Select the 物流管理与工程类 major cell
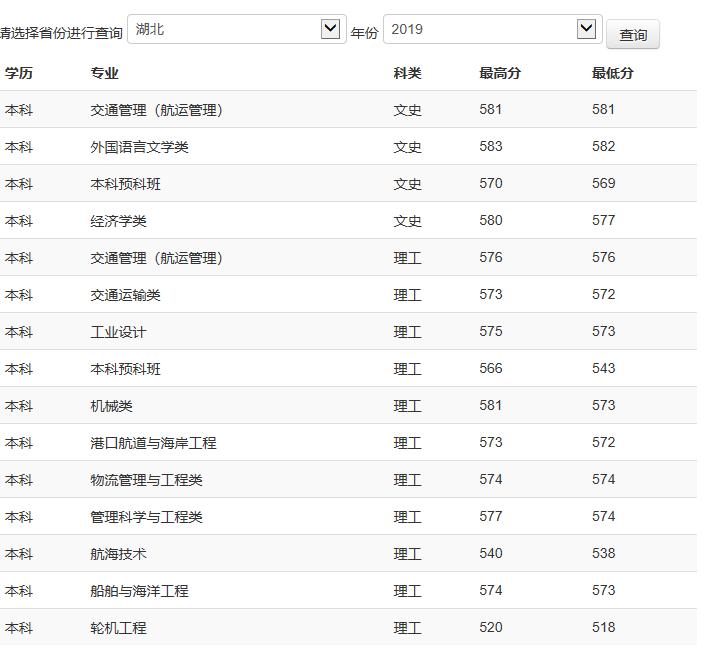 coord(147,480)
